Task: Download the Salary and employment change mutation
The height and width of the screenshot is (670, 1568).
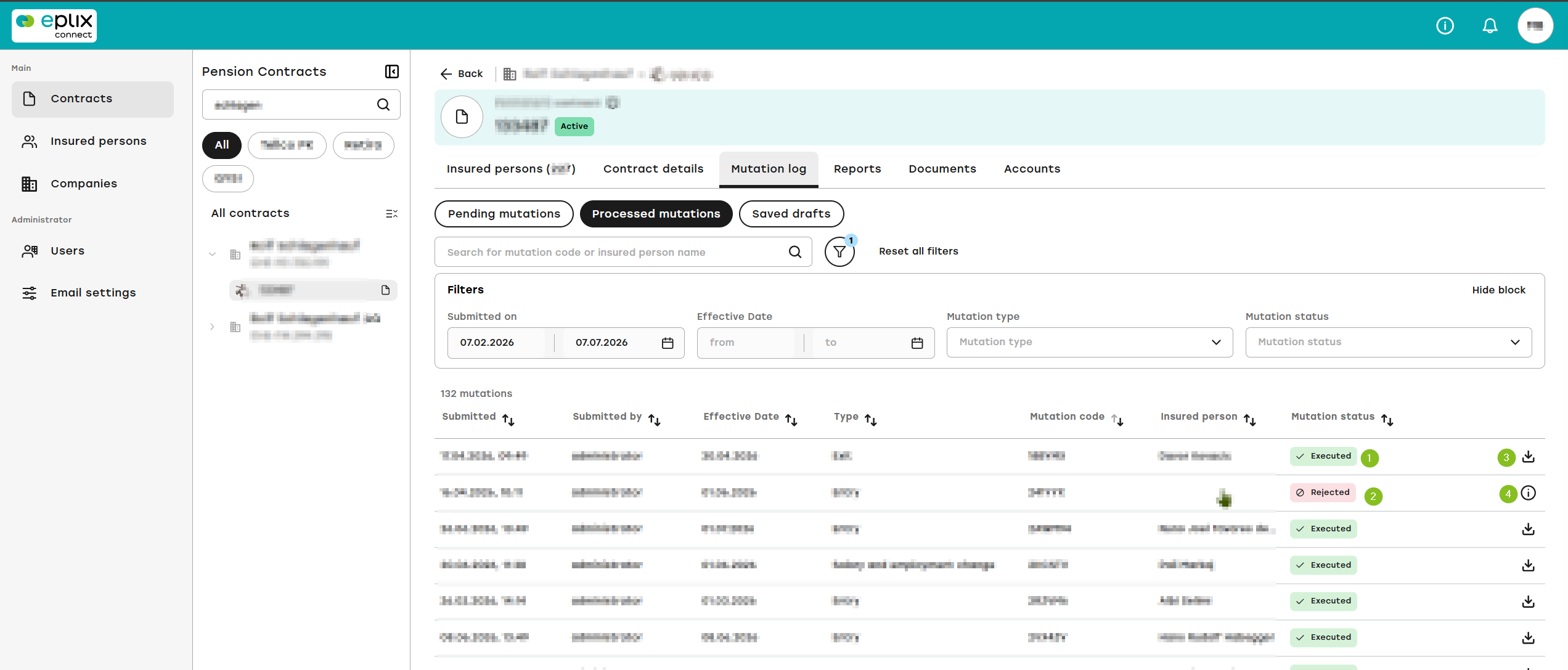Action: (1528, 565)
